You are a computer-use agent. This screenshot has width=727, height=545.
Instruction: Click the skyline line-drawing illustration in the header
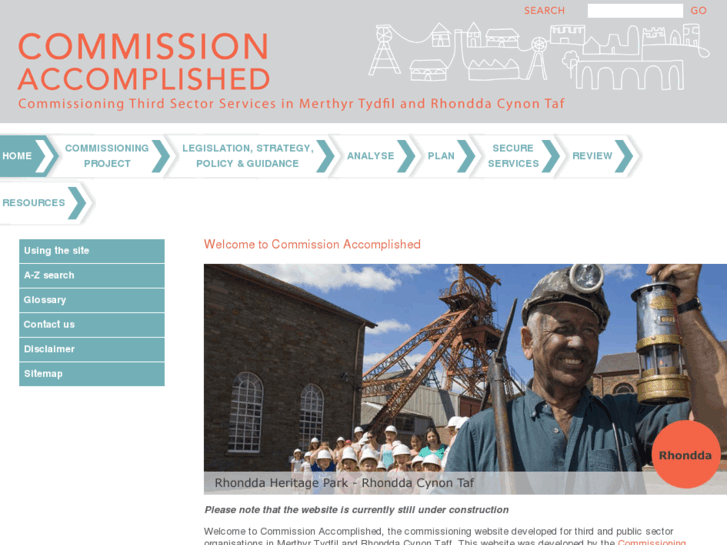coord(539,56)
